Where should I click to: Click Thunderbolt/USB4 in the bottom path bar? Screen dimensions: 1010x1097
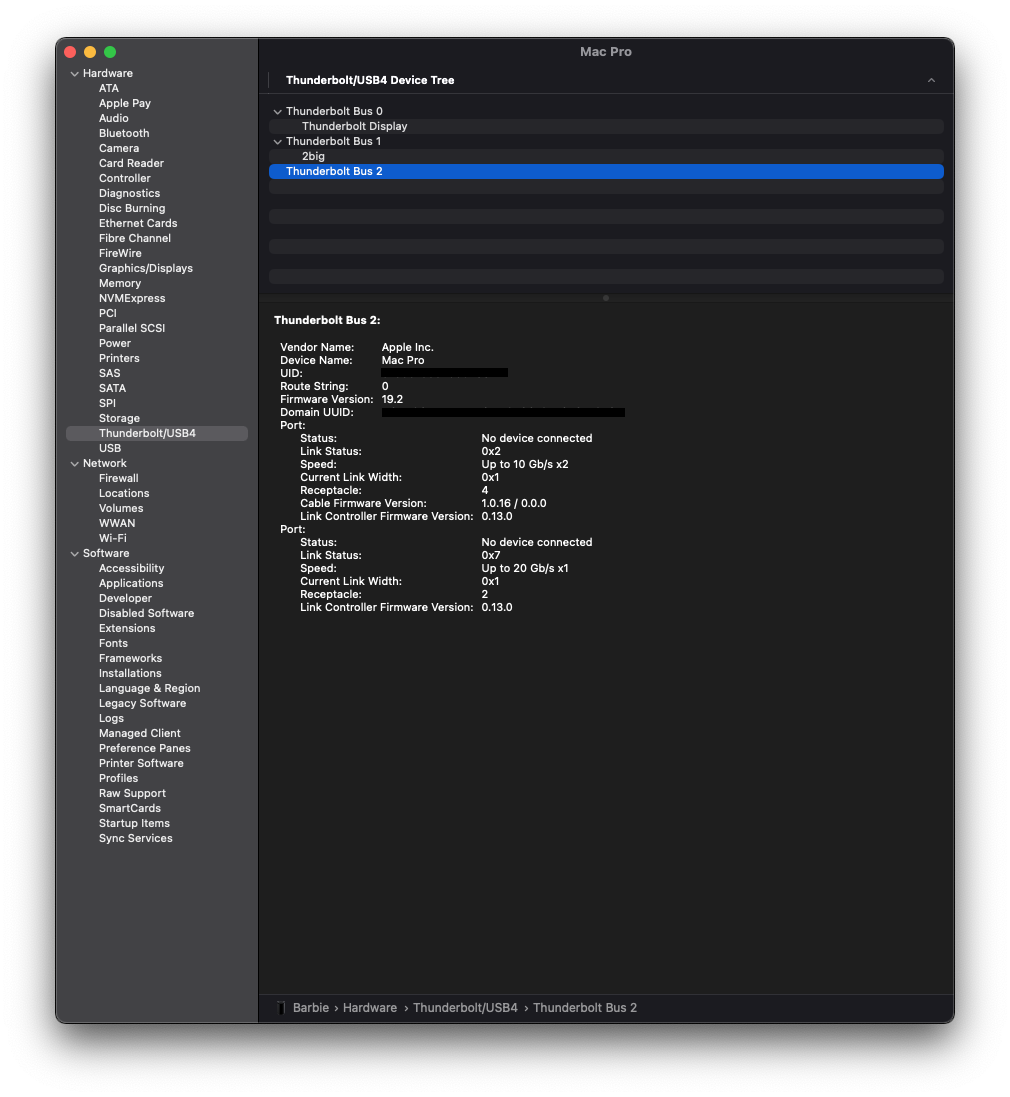coord(465,1007)
